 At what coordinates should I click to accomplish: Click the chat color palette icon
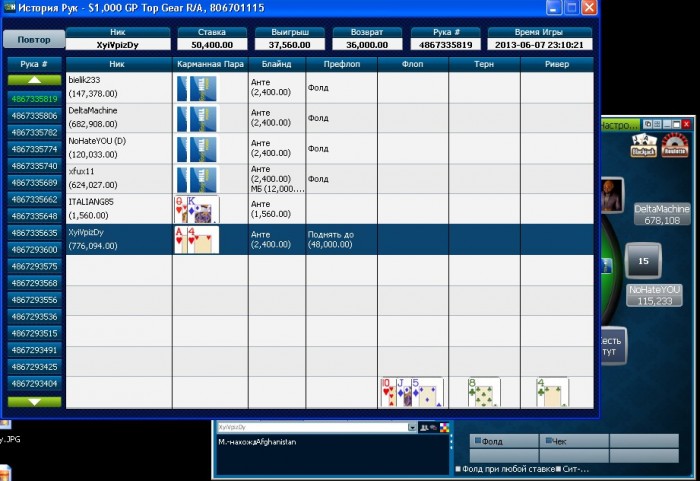(x=445, y=428)
